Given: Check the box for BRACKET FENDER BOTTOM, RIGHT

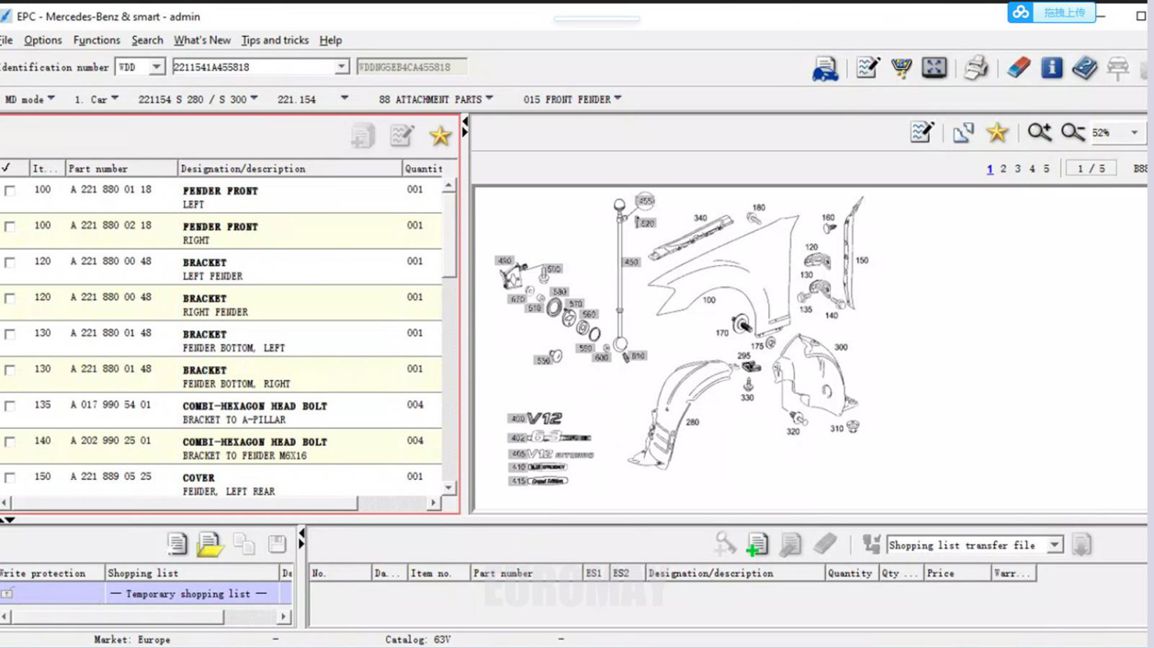Looking at the screenshot, I should (x=10, y=370).
